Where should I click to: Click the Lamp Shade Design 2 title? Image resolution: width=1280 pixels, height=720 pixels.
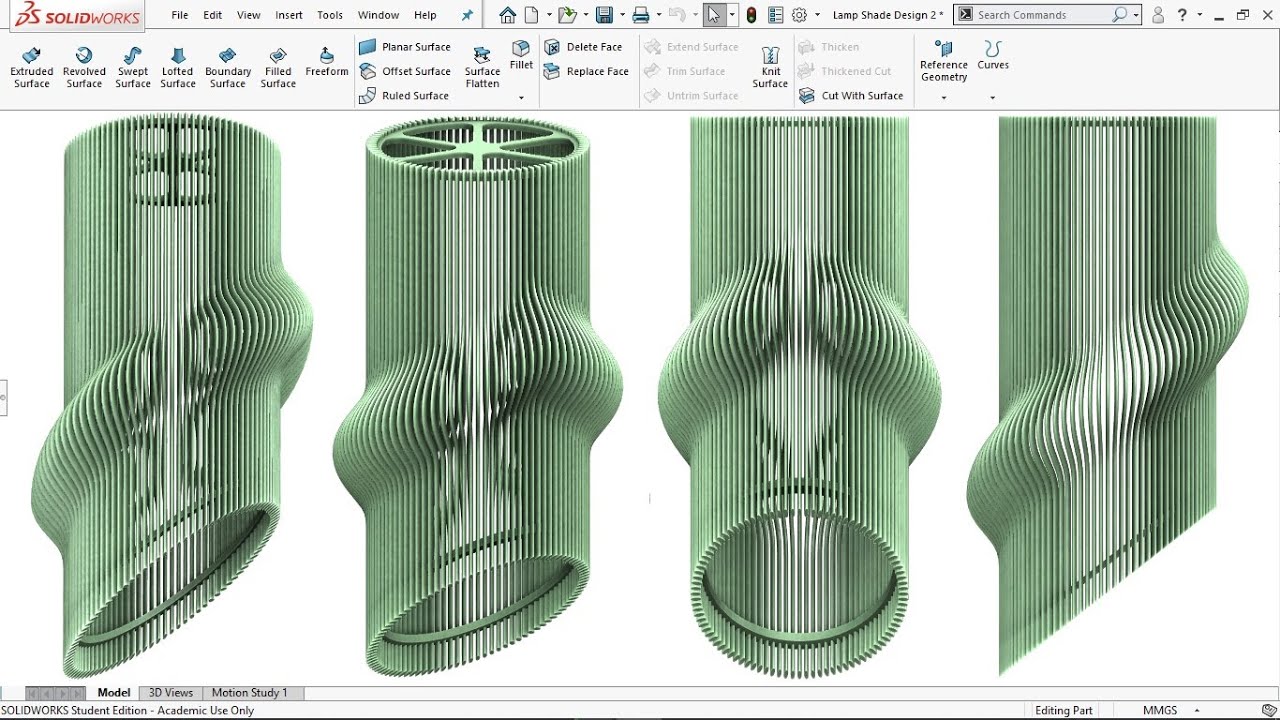coord(888,15)
